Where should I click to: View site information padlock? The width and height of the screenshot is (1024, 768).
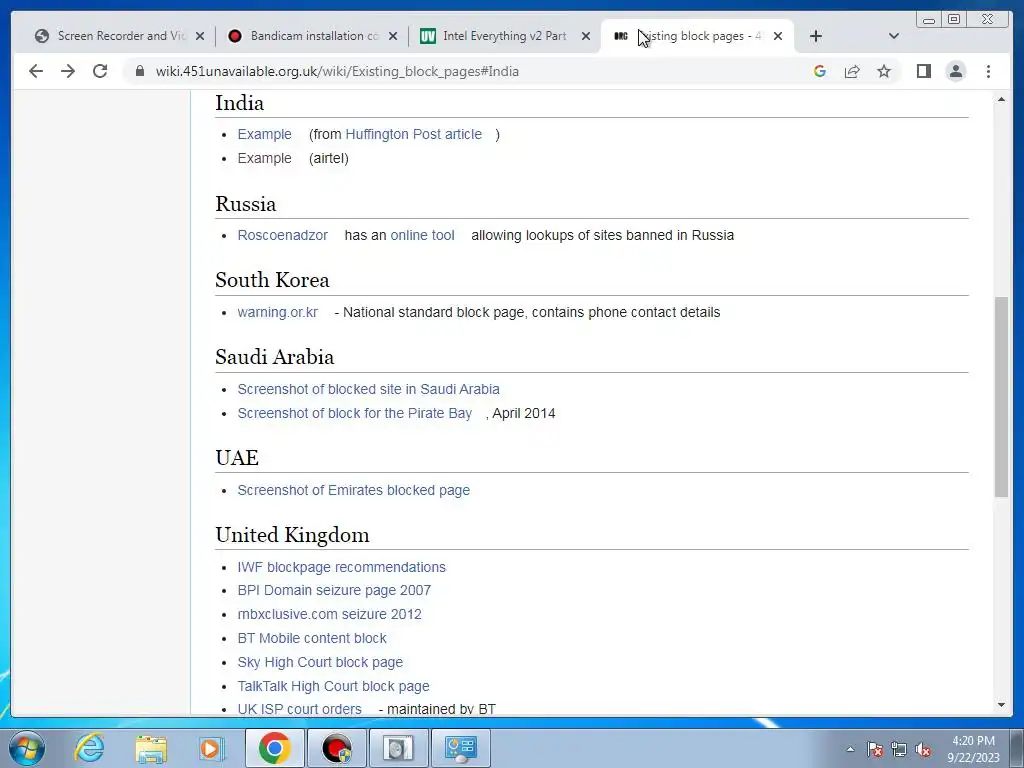(x=140, y=71)
